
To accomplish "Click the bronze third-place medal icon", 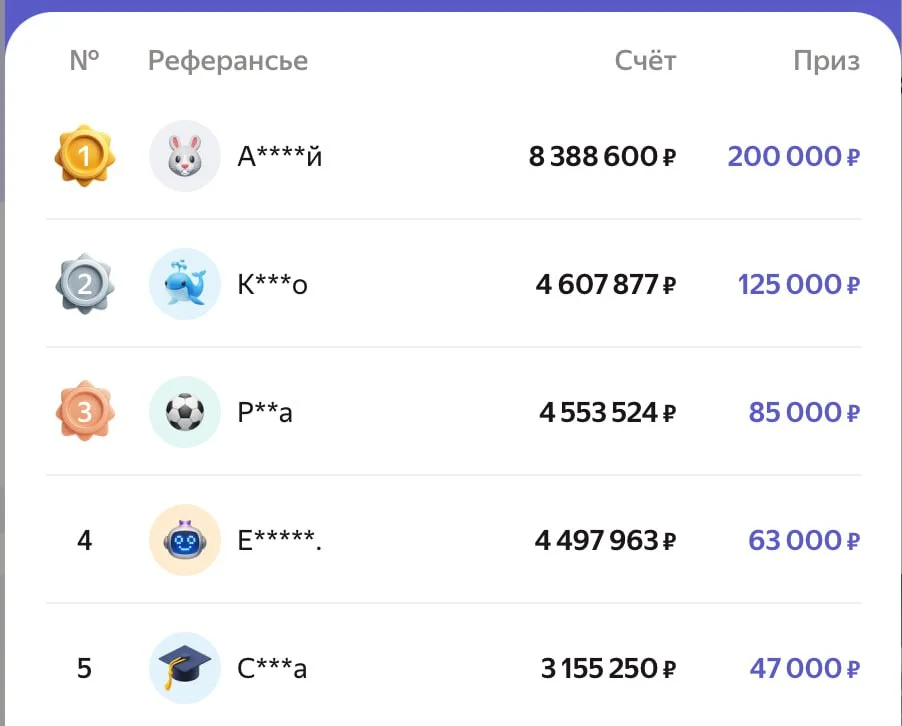I will point(85,411).
